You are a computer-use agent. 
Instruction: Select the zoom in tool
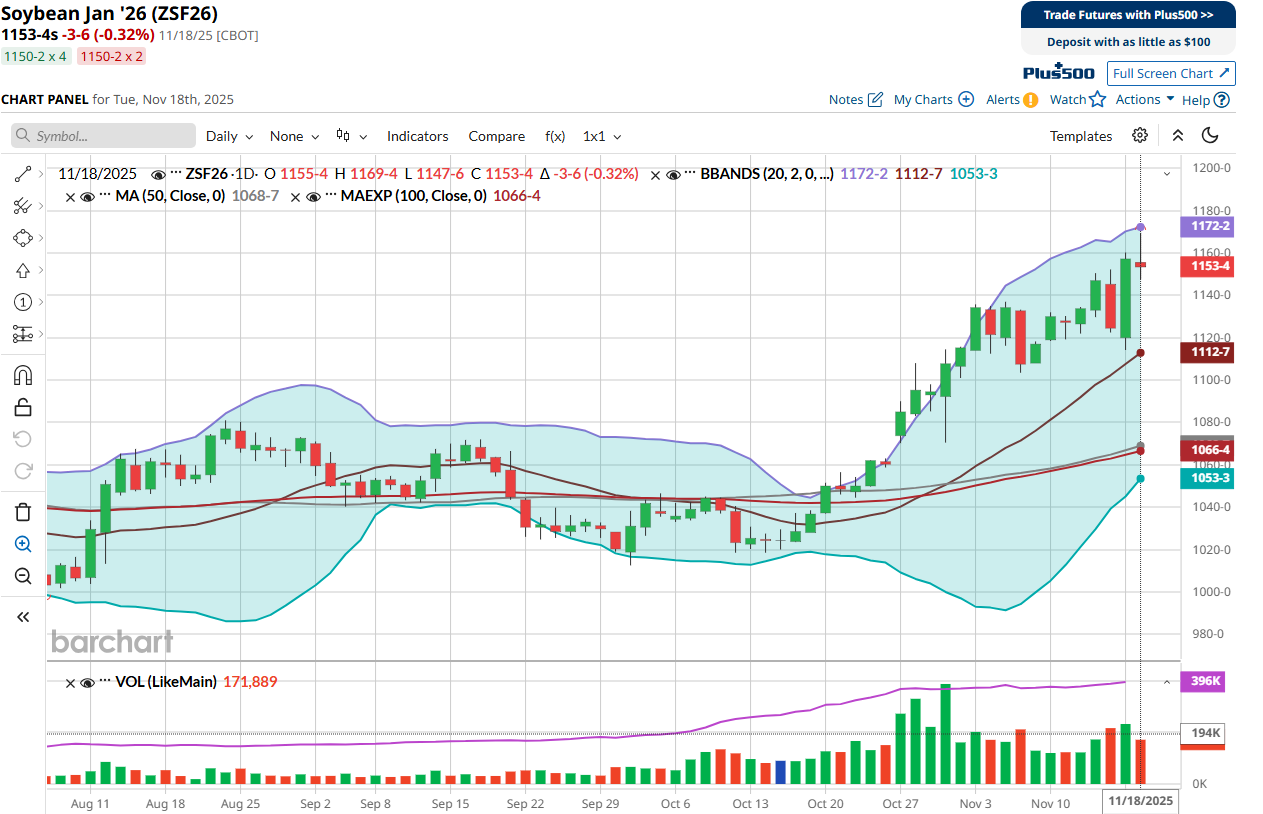tap(22, 544)
